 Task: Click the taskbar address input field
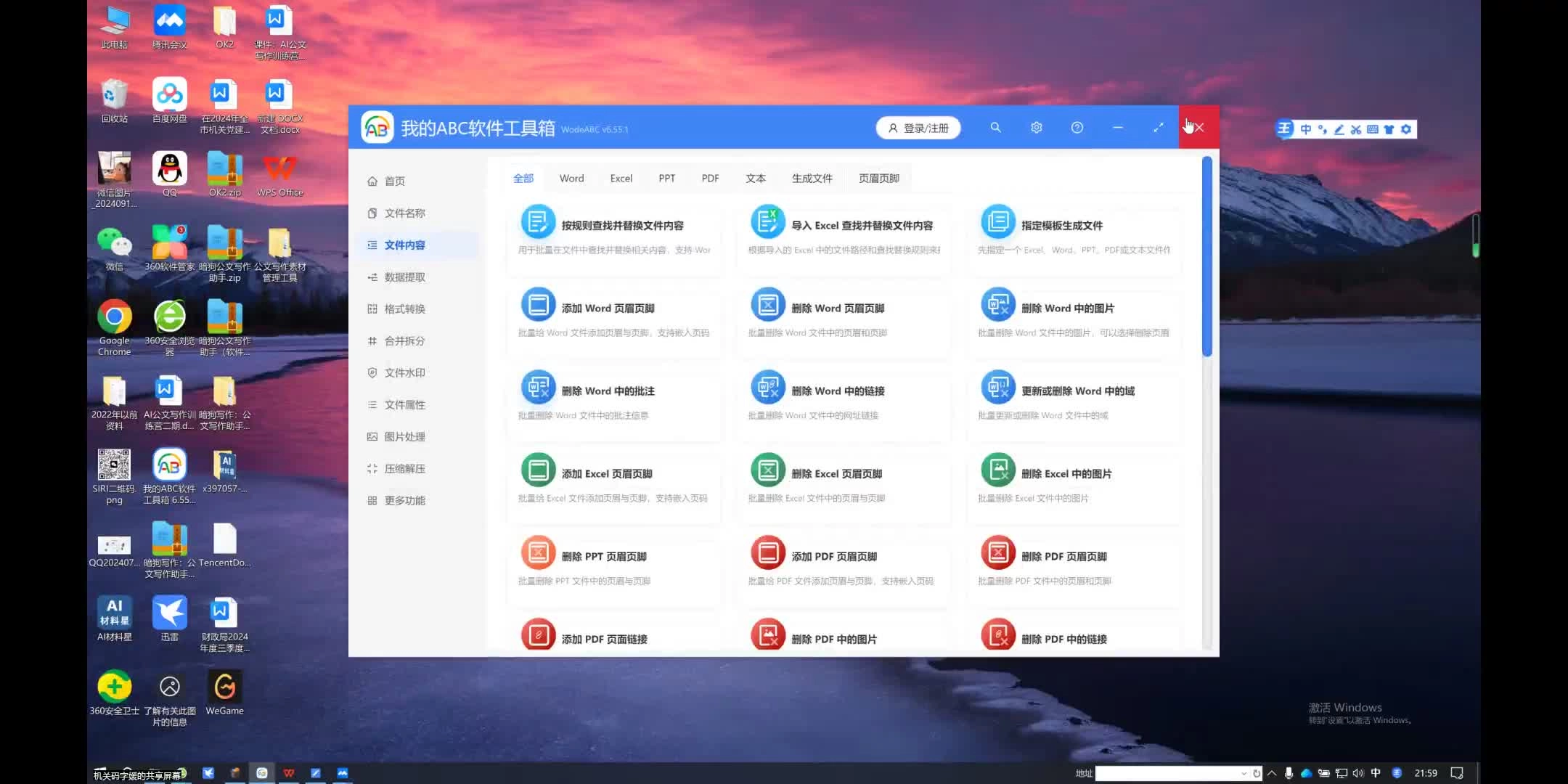coord(1167,774)
